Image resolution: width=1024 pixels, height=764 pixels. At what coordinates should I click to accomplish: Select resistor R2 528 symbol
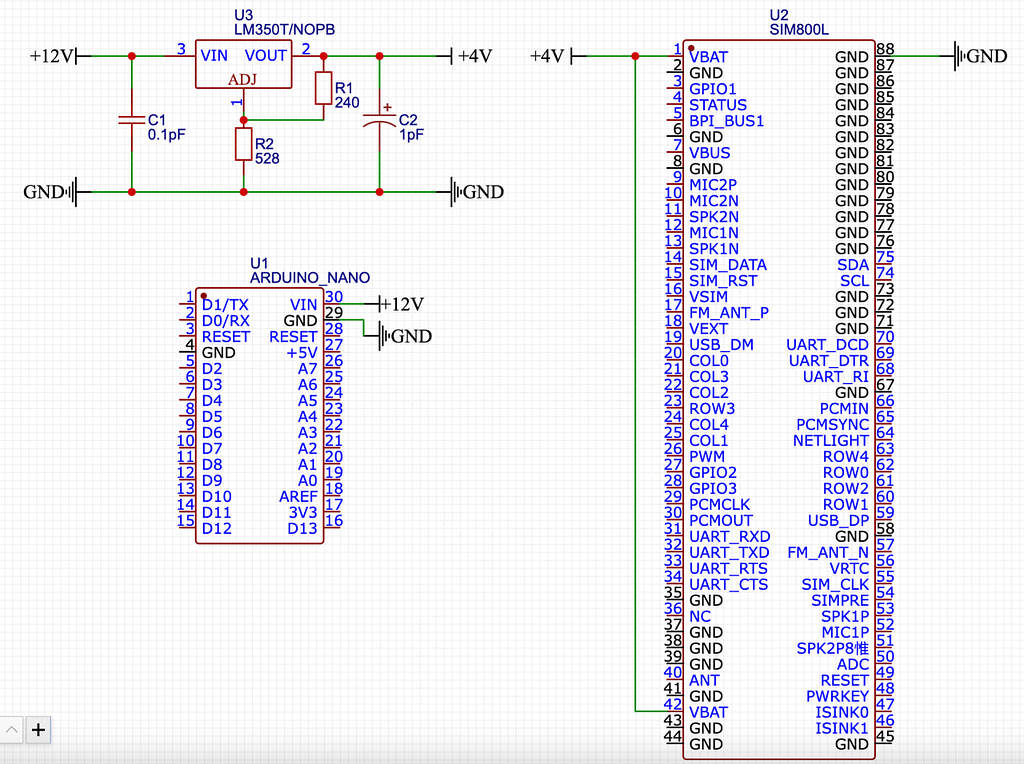pos(243,145)
